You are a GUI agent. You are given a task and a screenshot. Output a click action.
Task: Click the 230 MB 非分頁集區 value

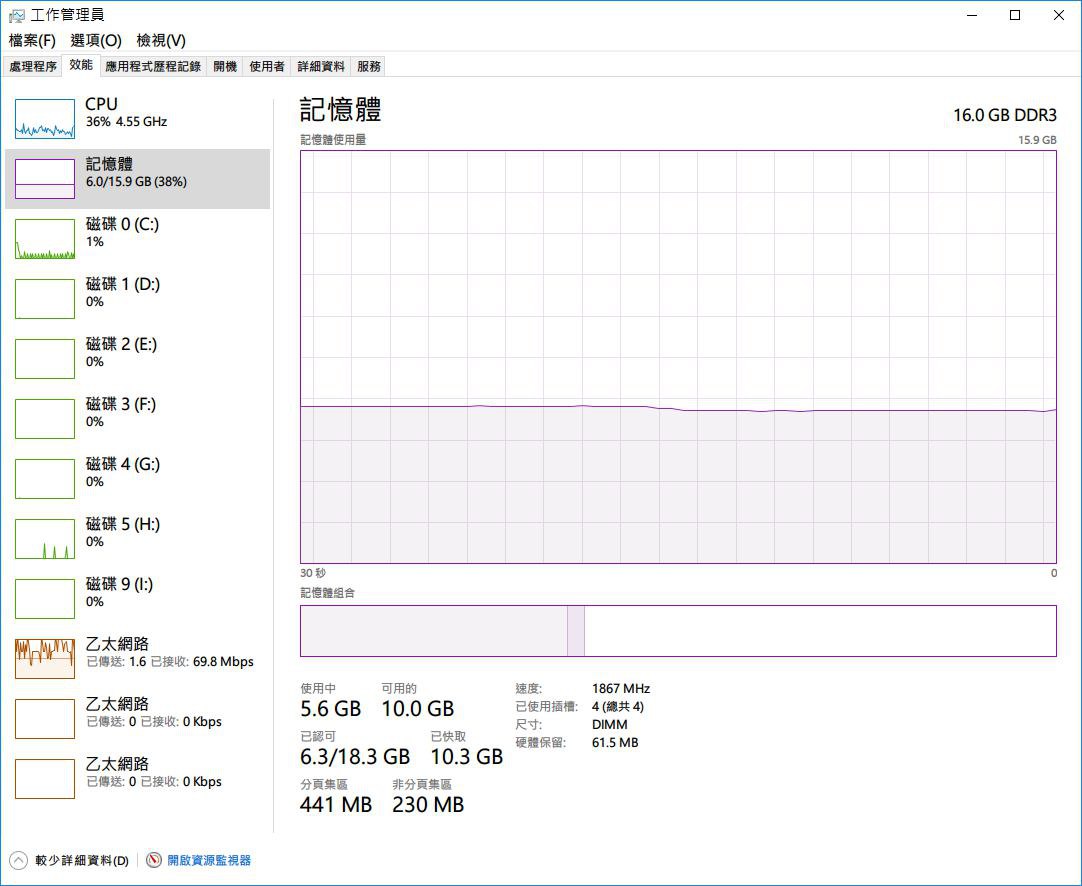pos(428,805)
